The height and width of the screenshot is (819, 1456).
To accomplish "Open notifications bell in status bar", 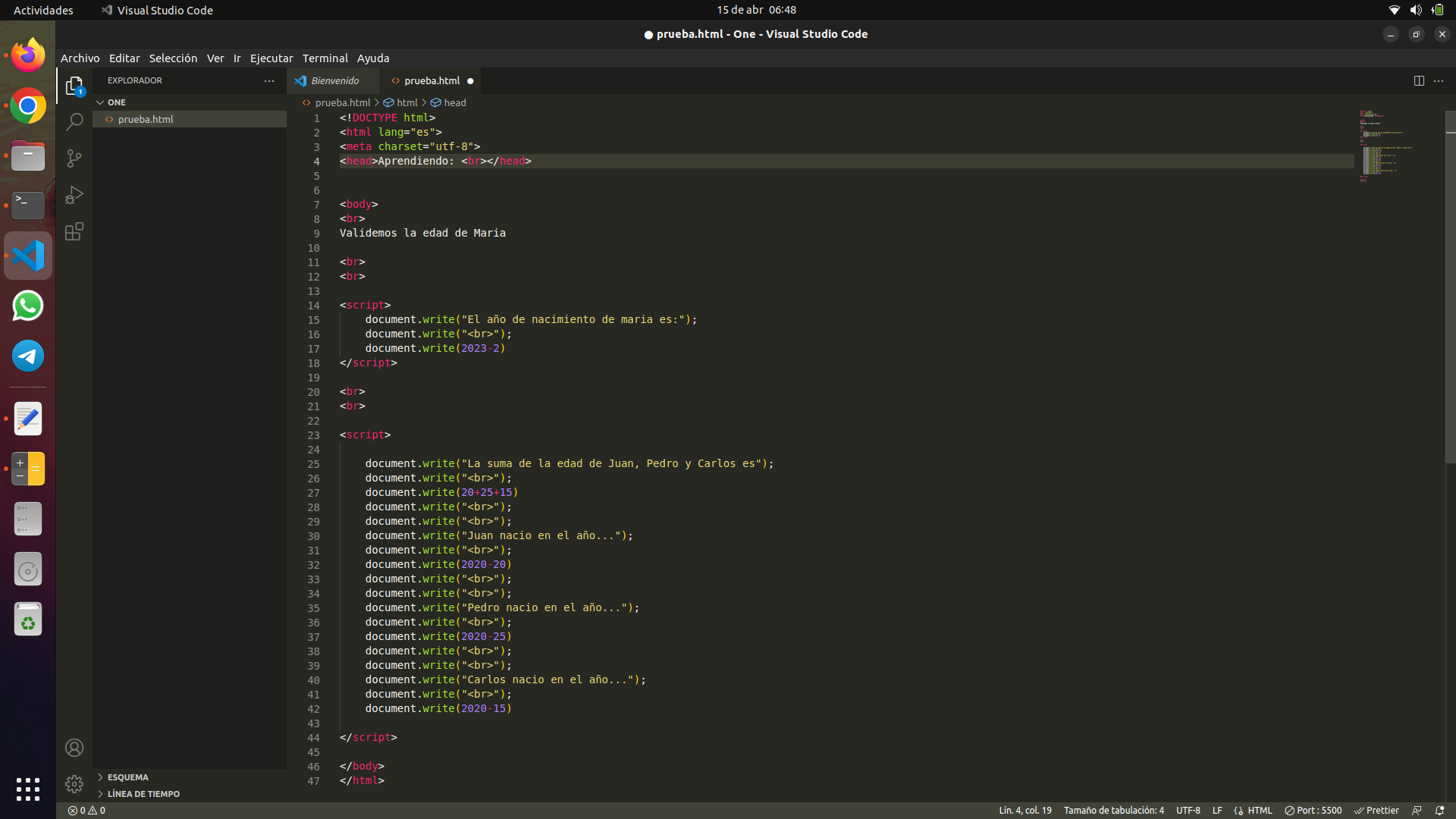I will 1439,811.
